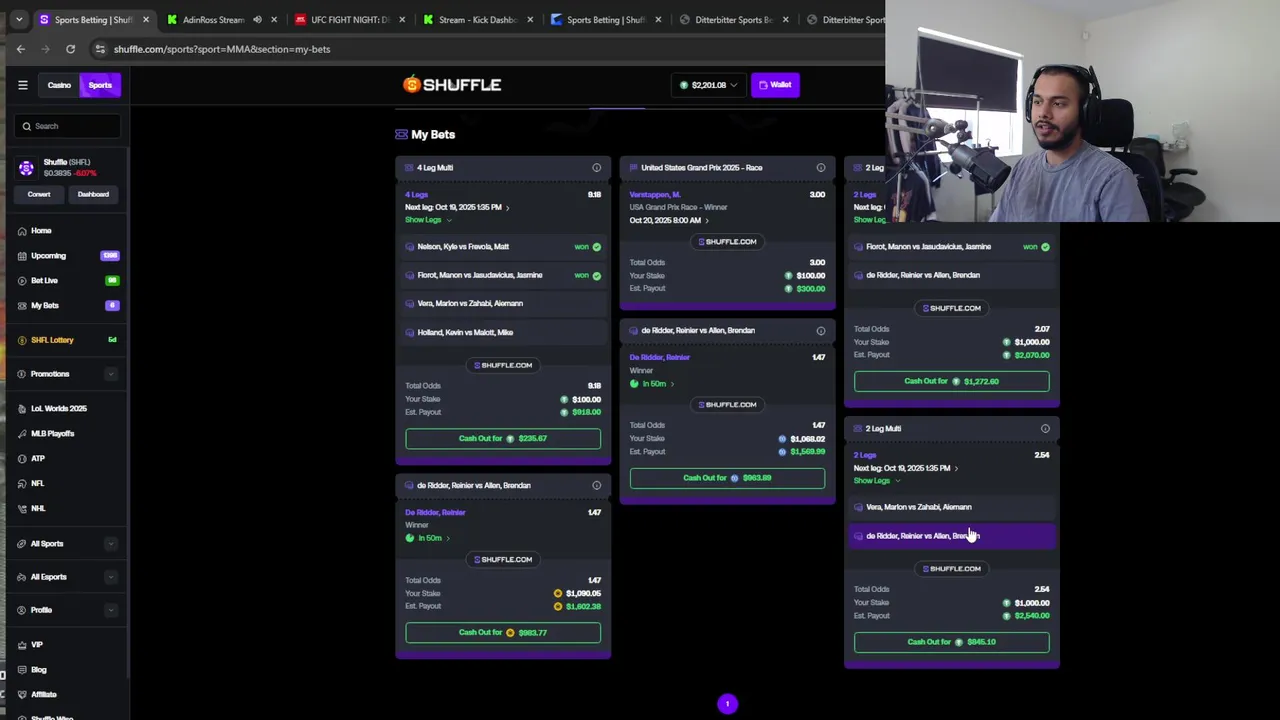Open LoL Worlds 2025

pos(58,409)
